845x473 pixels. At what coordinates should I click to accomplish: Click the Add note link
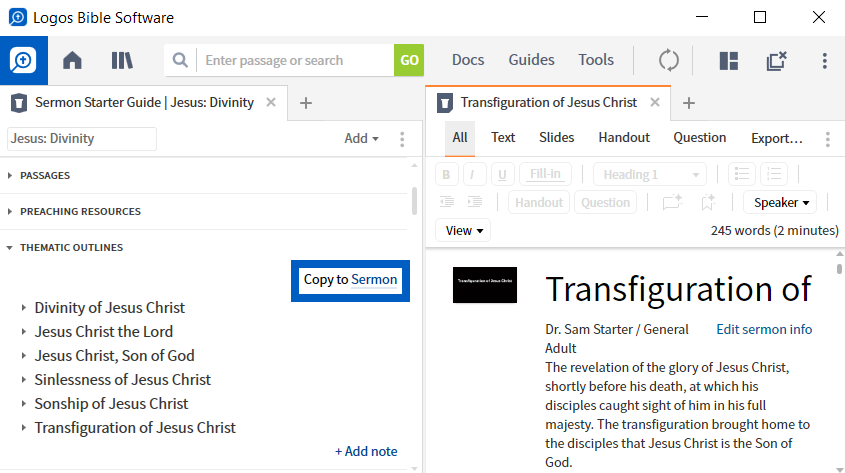click(366, 451)
